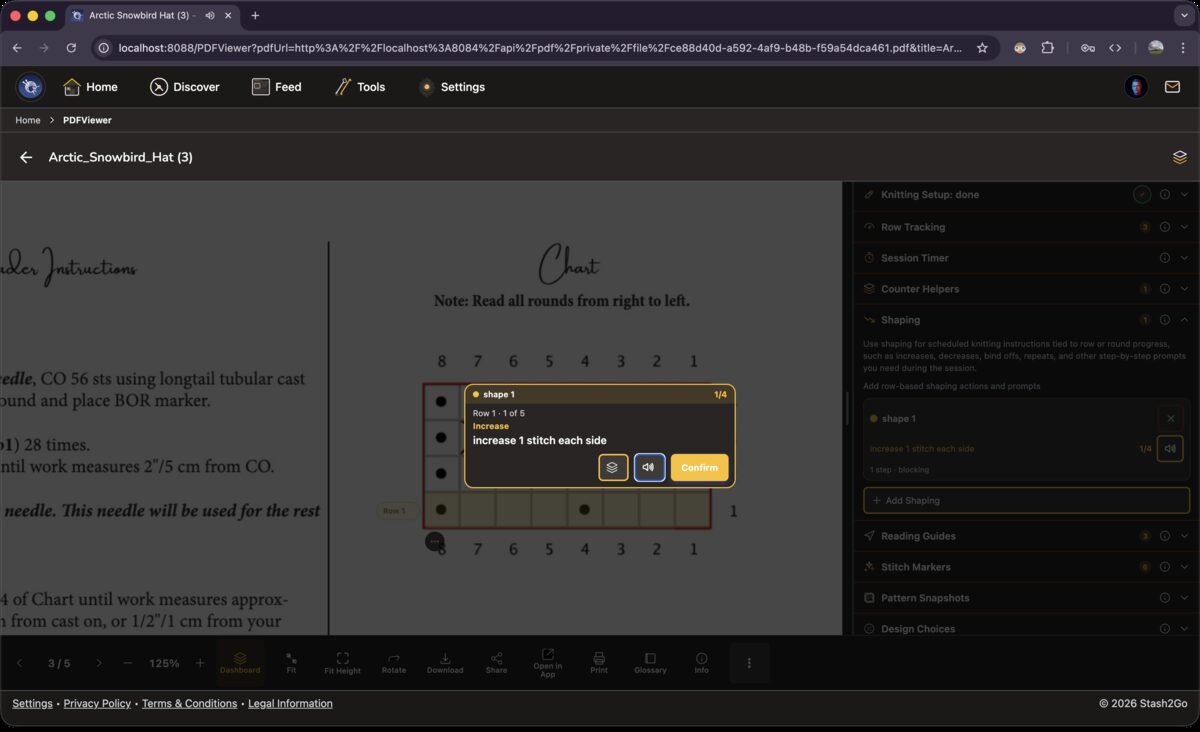Viewport: 1200px width, 732px height.
Task: Toggle the Dashboard panel button
Action: point(240,662)
